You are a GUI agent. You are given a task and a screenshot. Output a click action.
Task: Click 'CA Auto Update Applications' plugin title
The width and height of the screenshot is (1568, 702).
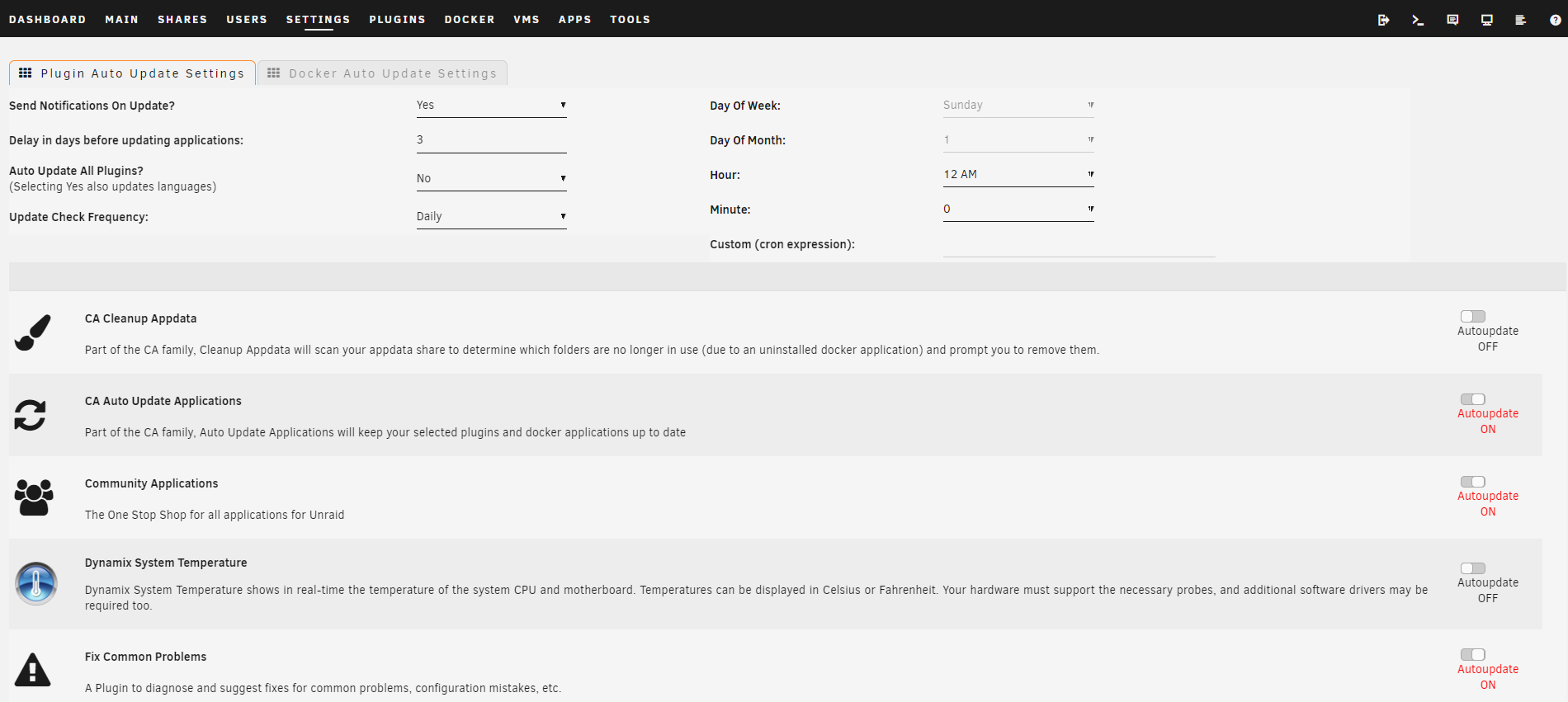pyautogui.click(x=163, y=401)
